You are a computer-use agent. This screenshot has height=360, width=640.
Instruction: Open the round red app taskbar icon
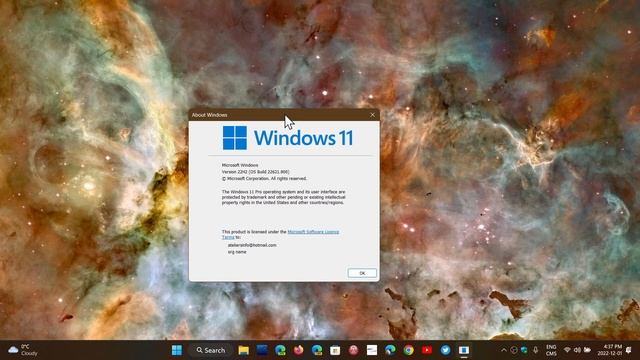(353, 350)
